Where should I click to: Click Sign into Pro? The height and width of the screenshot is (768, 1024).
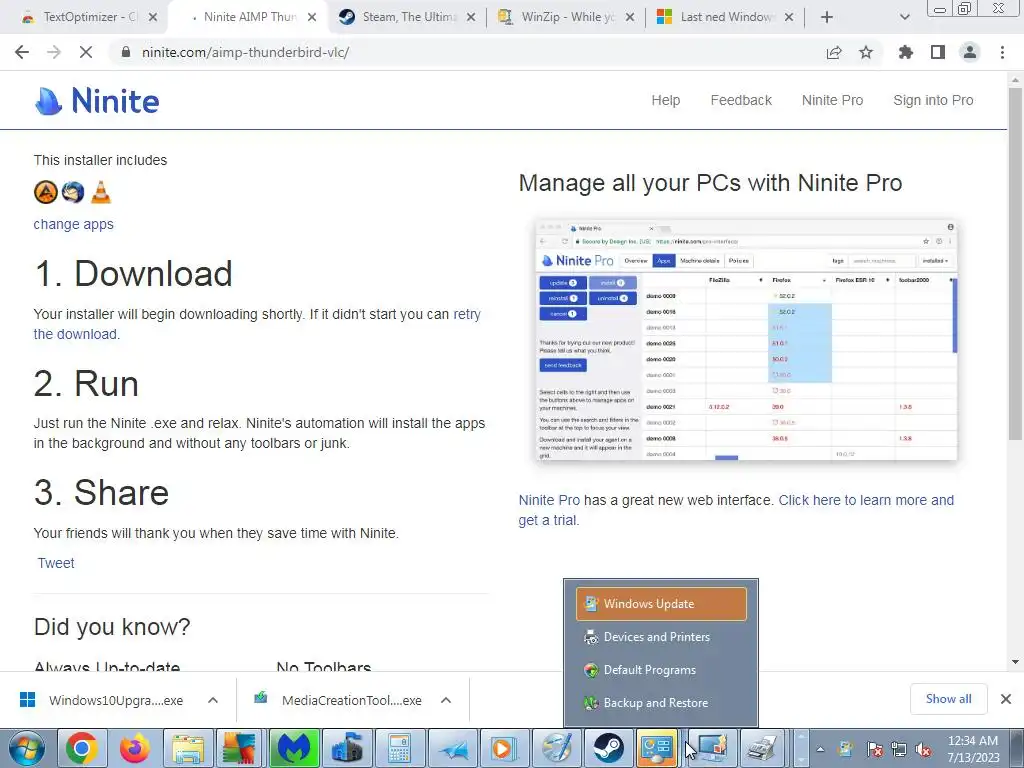click(933, 100)
